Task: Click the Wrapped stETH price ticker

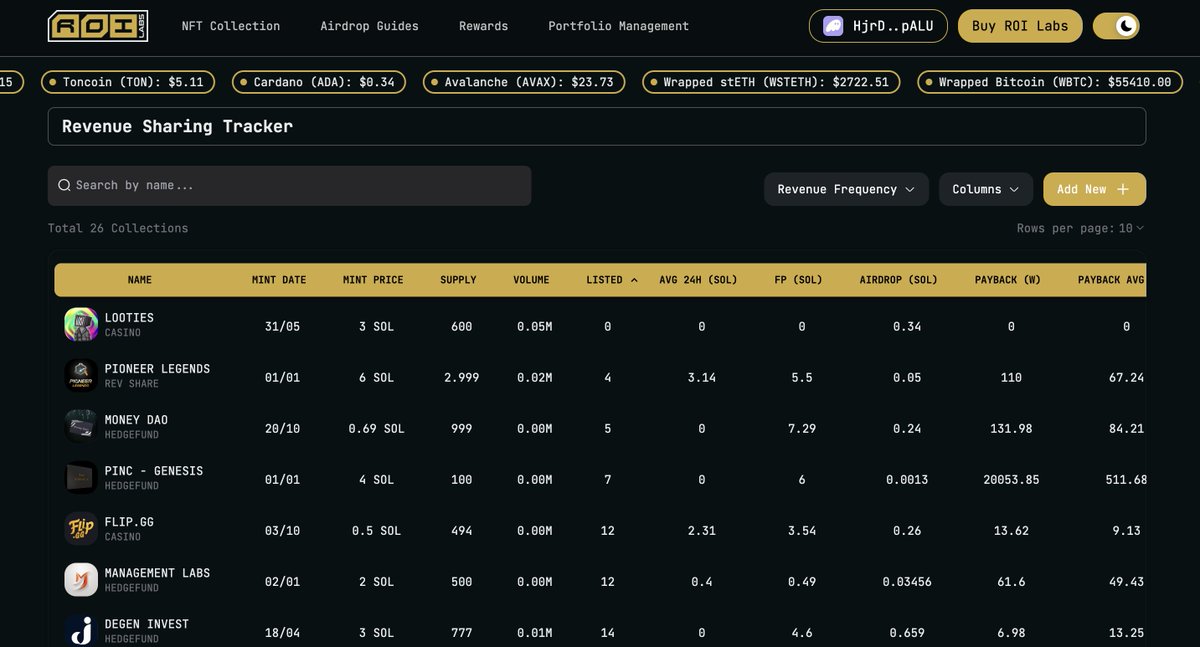Action: pos(770,82)
